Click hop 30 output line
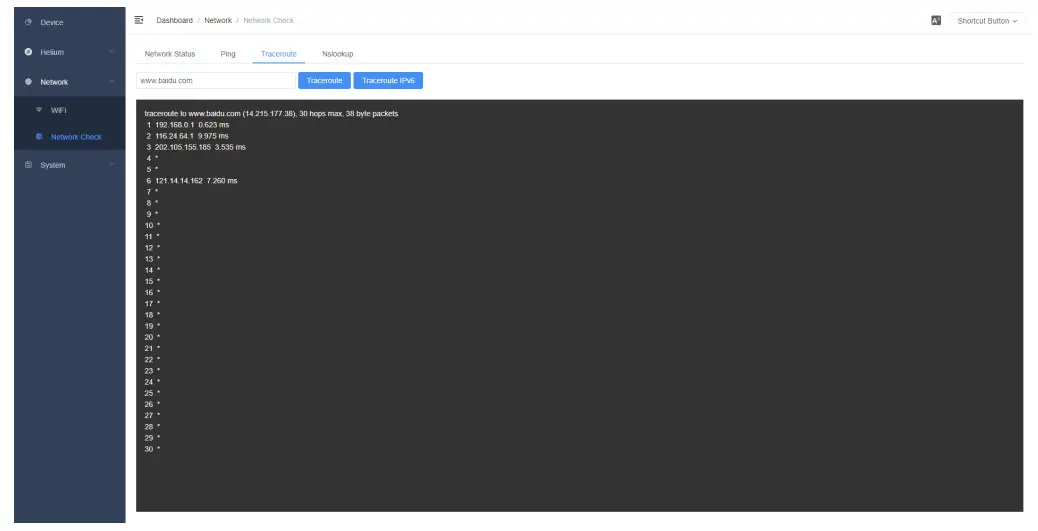 (x=152, y=450)
